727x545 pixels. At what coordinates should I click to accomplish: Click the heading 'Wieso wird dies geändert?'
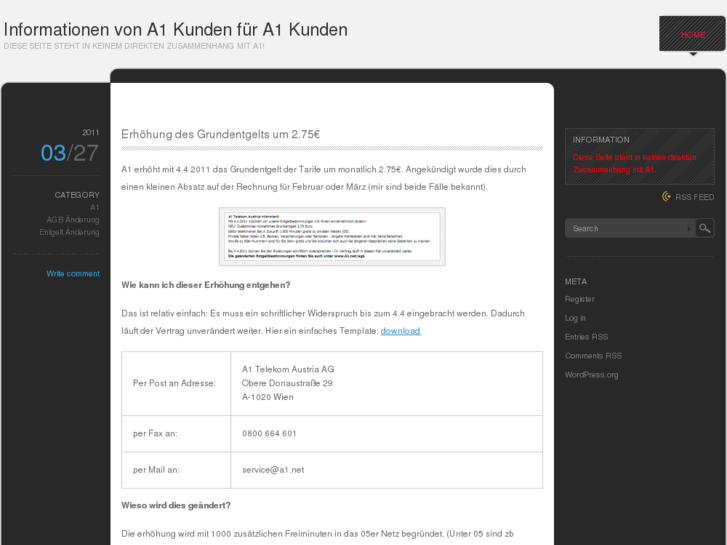pos(176,505)
